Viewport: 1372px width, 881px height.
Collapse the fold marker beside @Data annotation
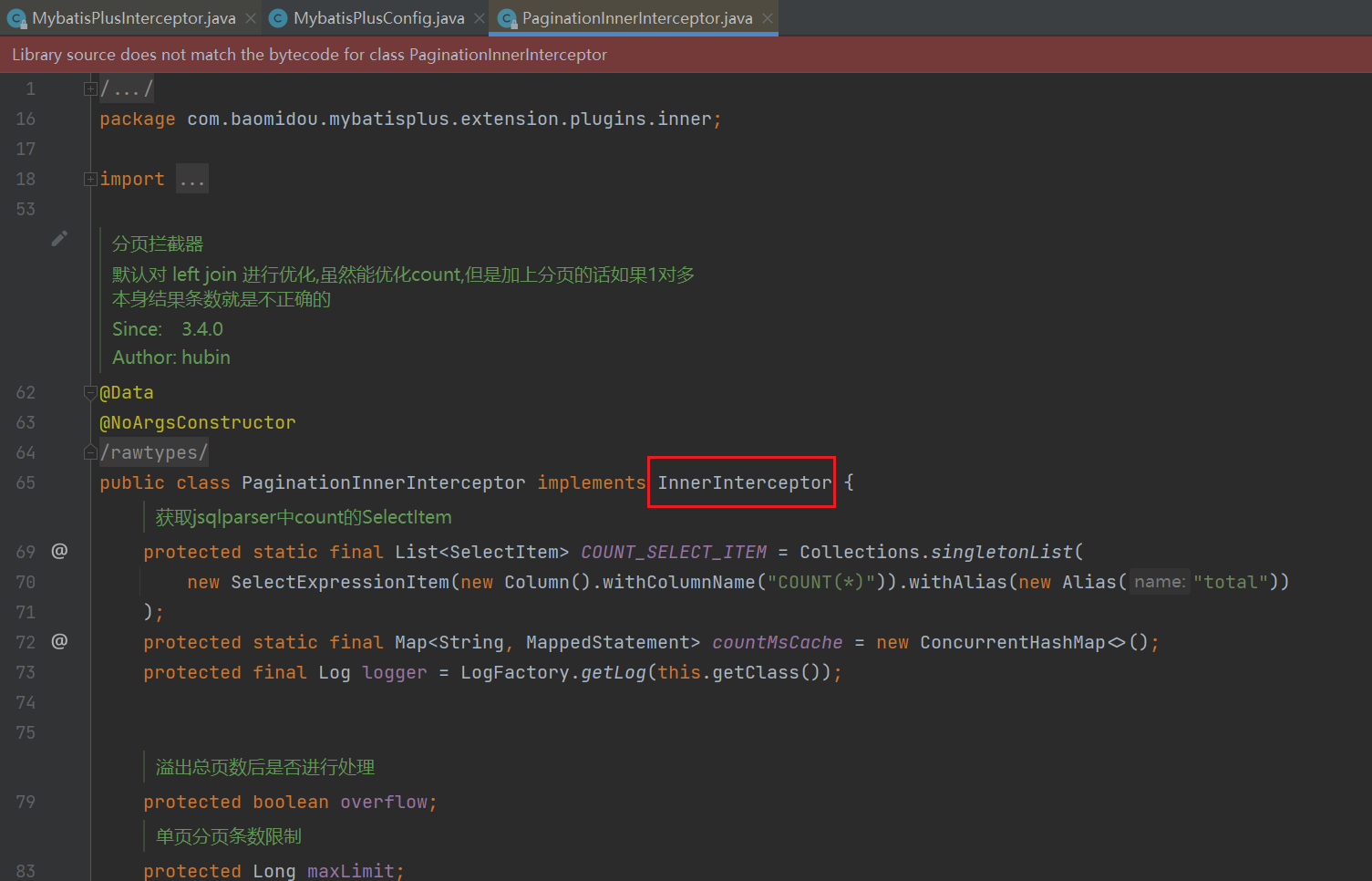click(x=90, y=392)
